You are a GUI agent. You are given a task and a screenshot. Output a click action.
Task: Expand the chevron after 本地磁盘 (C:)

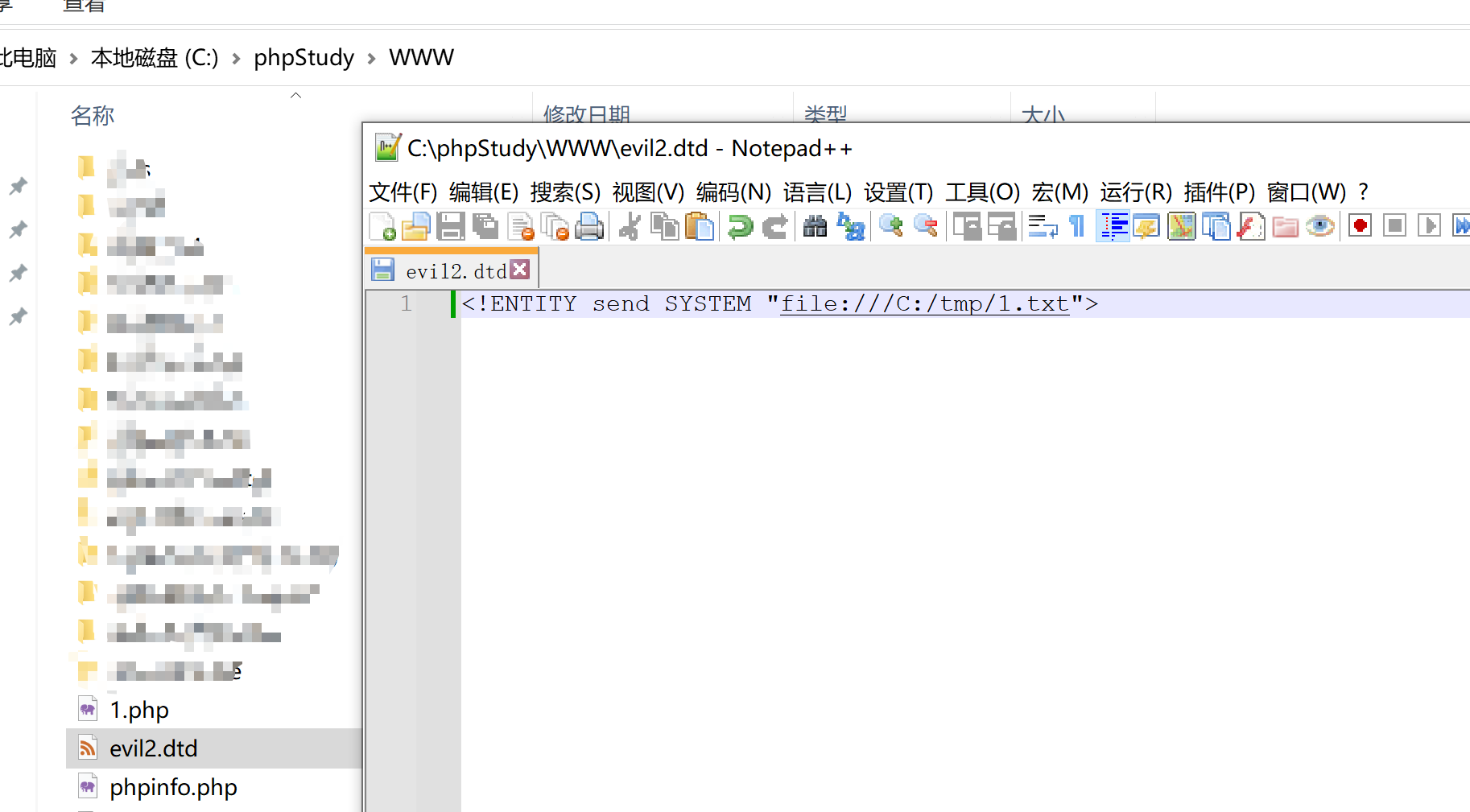coord(236,59)
